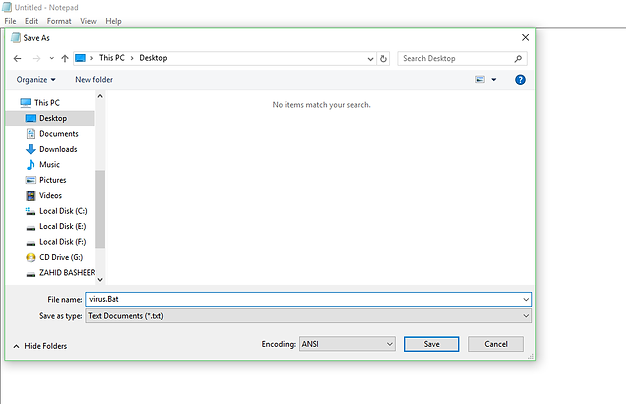Click the Change your view icon

pos(480,79)
